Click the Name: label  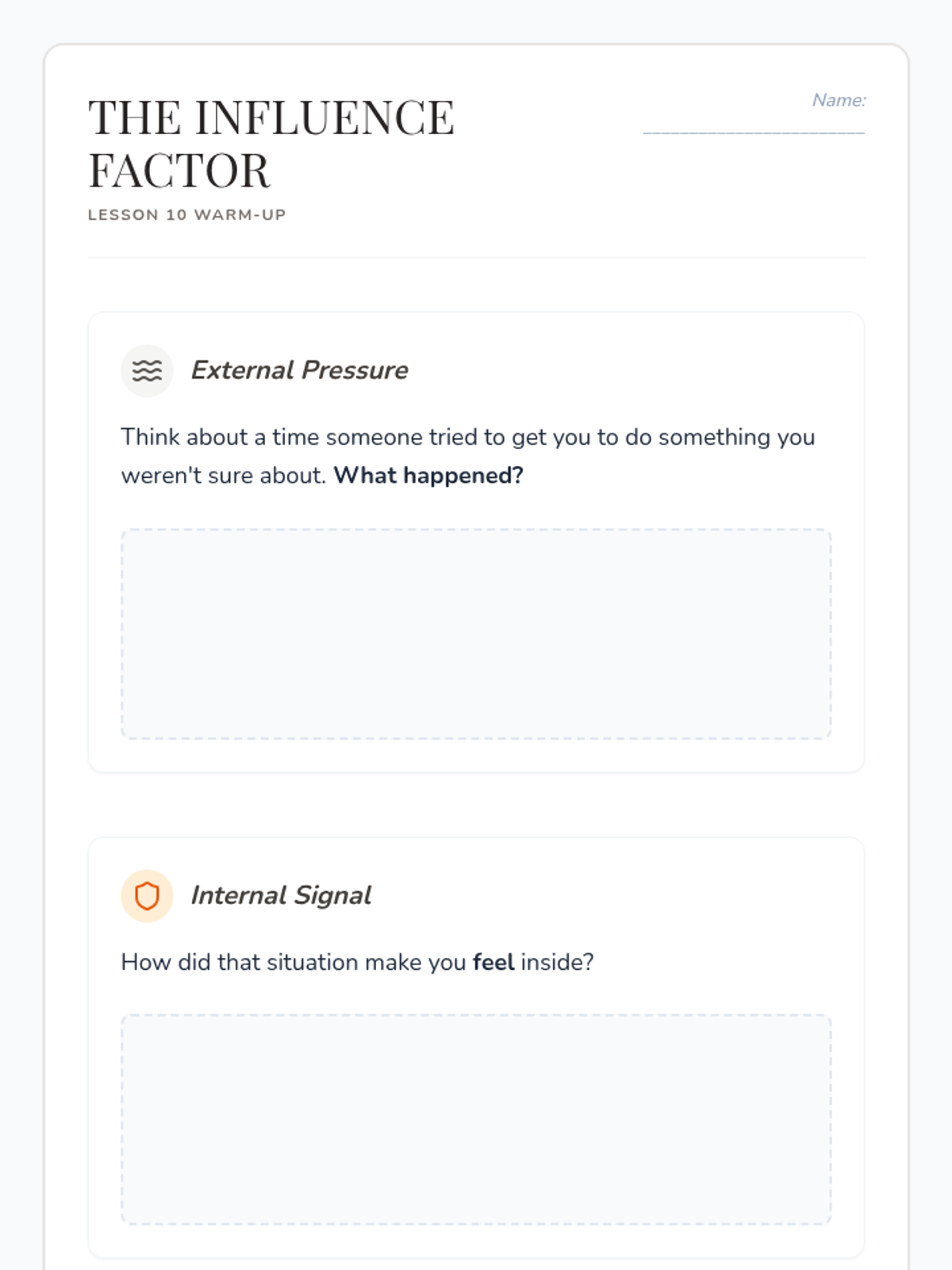(839, 101)
